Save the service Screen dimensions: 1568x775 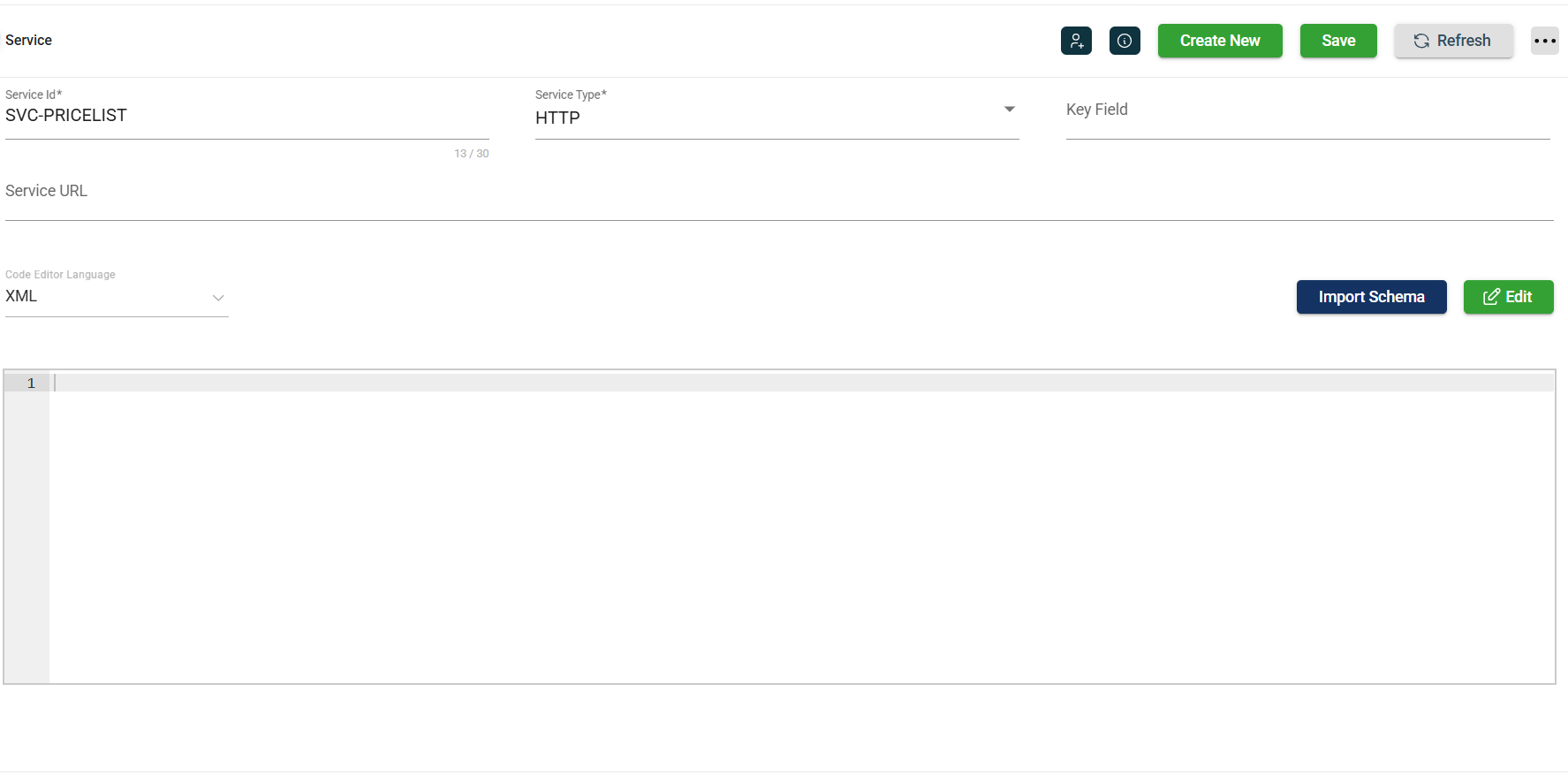click(x=1337, y=41)
